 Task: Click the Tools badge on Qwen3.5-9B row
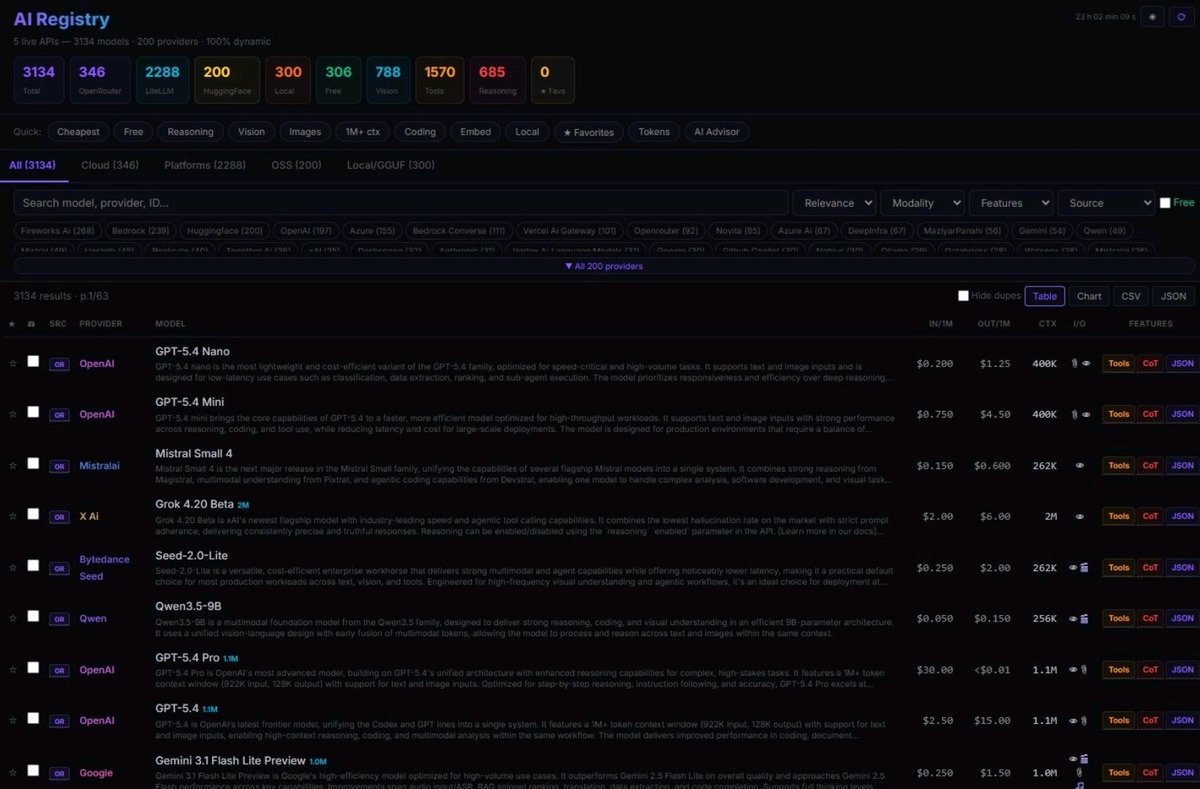[1118, 618]
